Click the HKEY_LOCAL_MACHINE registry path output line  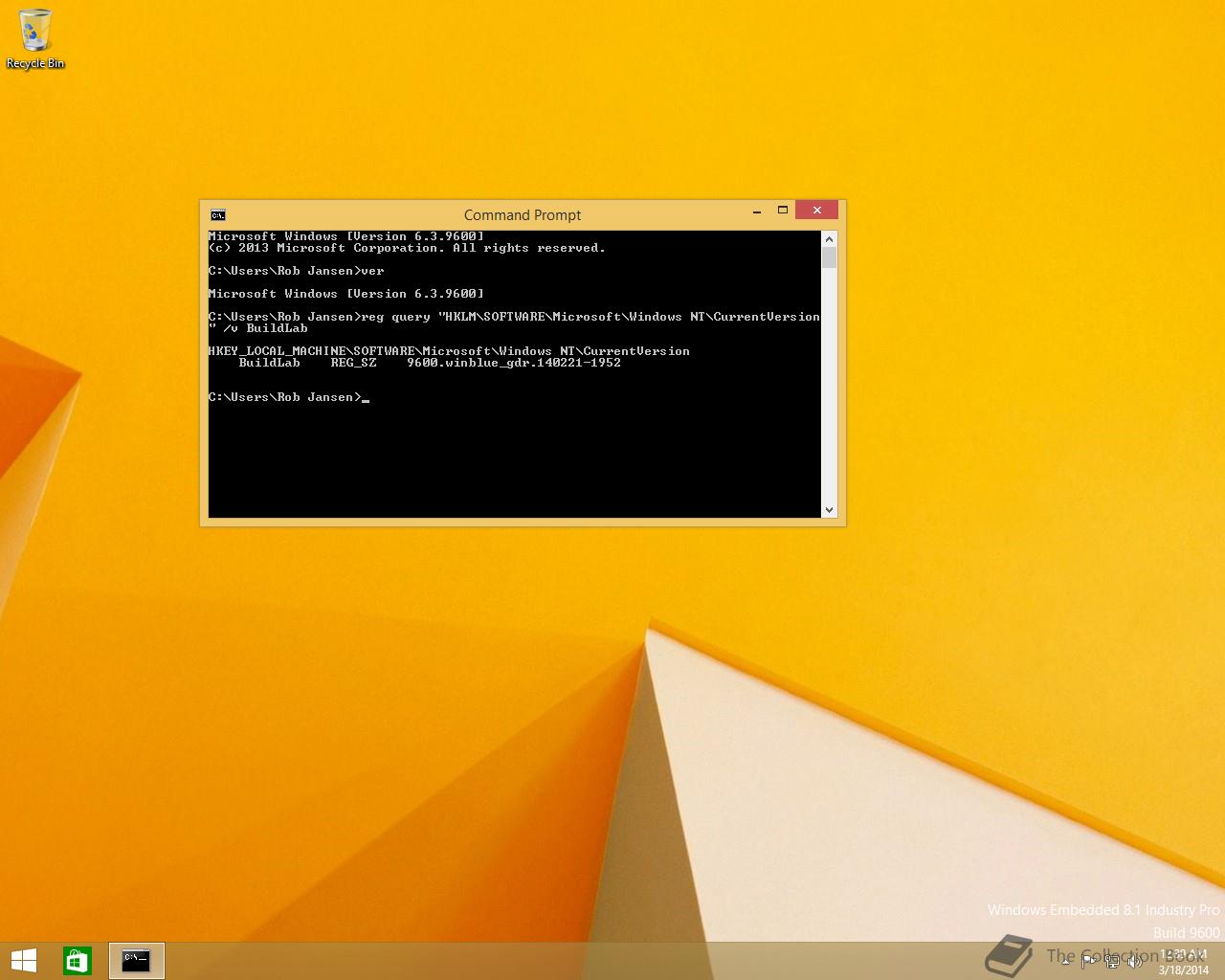point(449,351)
